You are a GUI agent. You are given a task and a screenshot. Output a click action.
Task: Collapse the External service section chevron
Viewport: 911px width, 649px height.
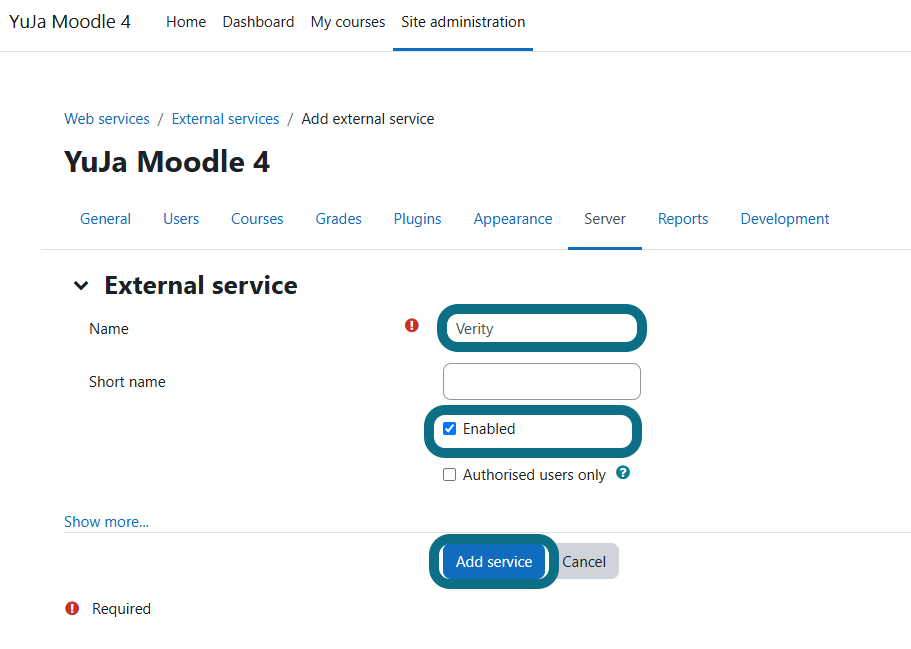(81, 285)
